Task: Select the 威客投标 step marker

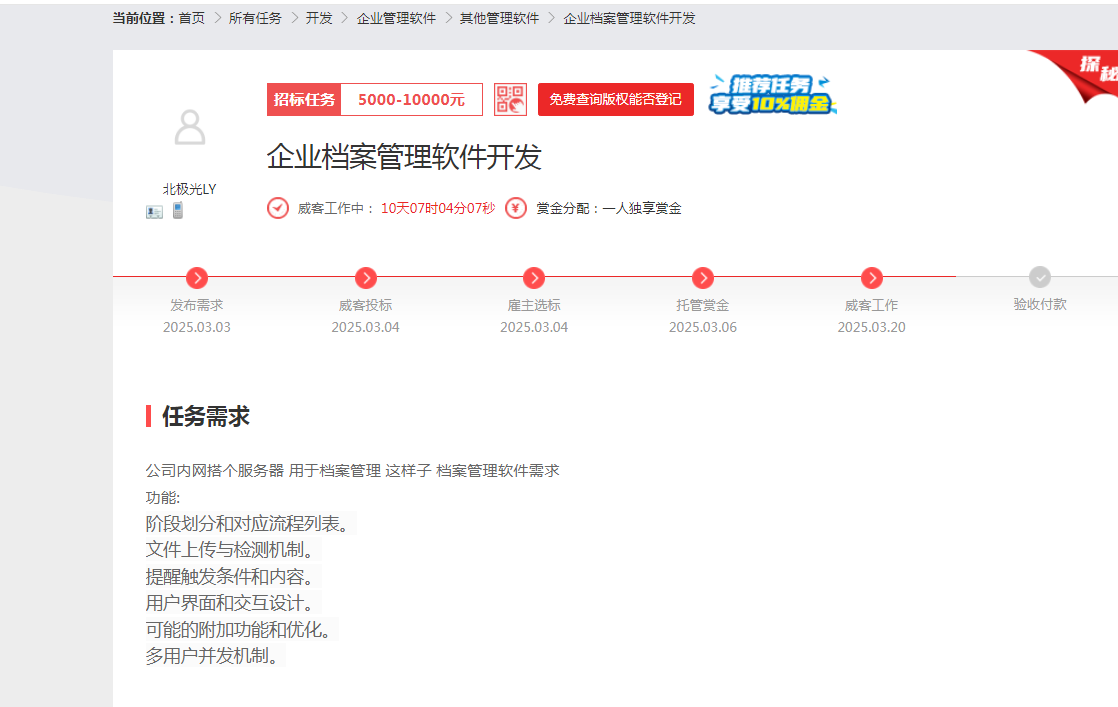Action: tap(366, 278)
